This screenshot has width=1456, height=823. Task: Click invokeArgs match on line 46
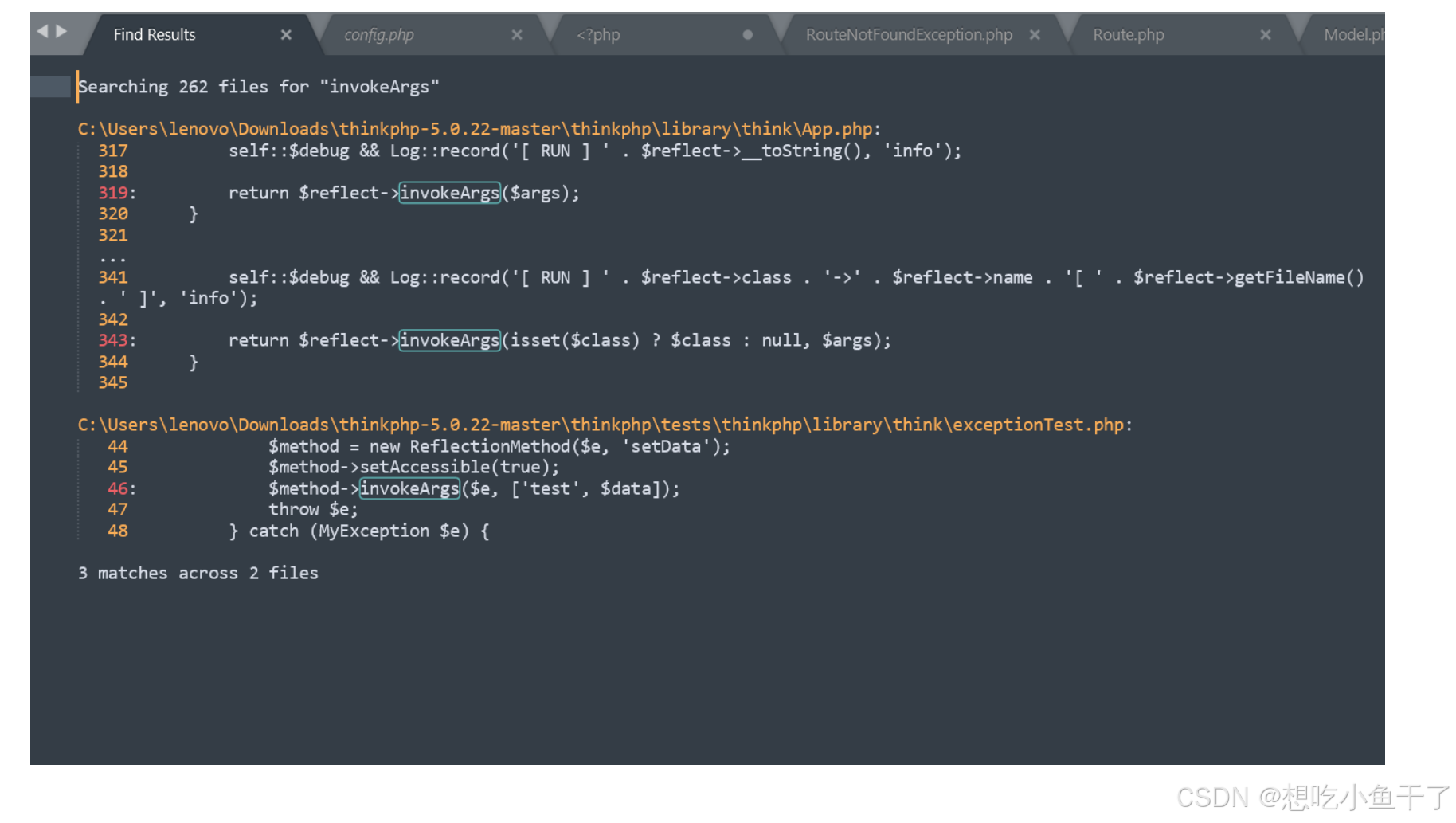(409, 488)
